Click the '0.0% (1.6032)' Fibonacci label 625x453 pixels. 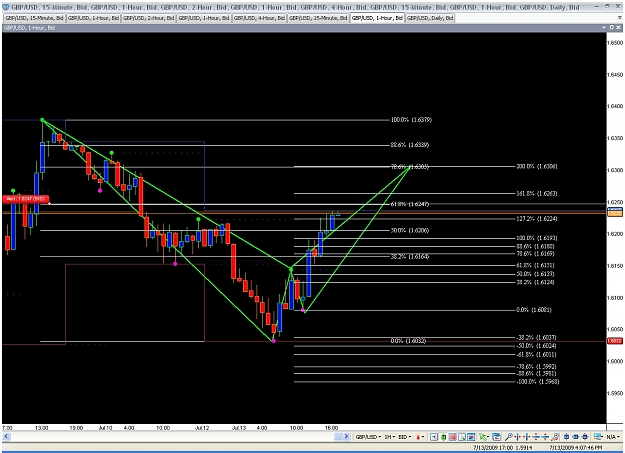tap(408, 341)
